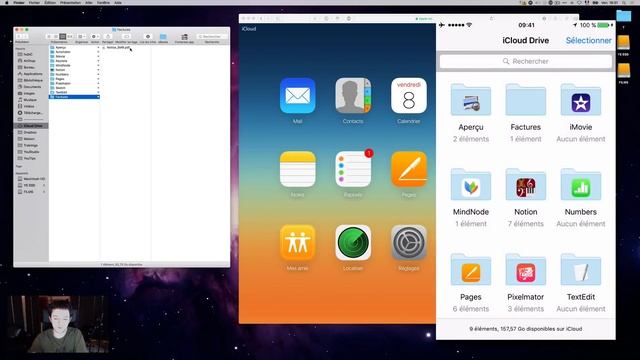Select Macintosh HD in Finder sidebar

[x=32, y=179]
